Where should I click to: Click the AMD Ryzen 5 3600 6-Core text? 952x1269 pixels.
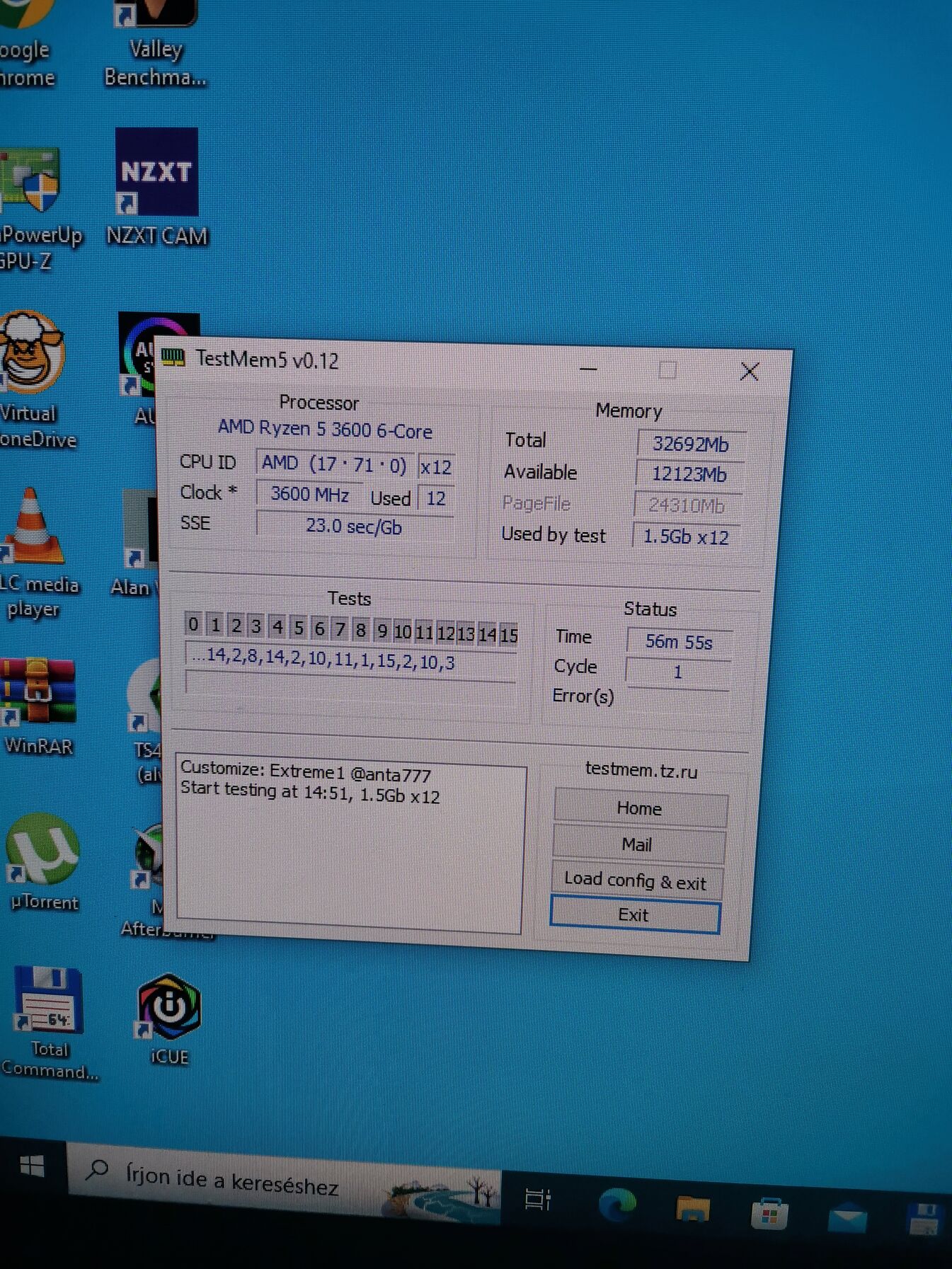coord(325,430)
